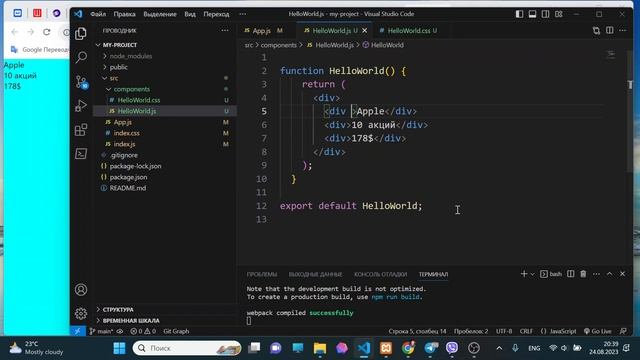Customize layout icon in title bar
The height and width of the screenshot is (360, 640).
pyautogui.click(x=558, y=14)
